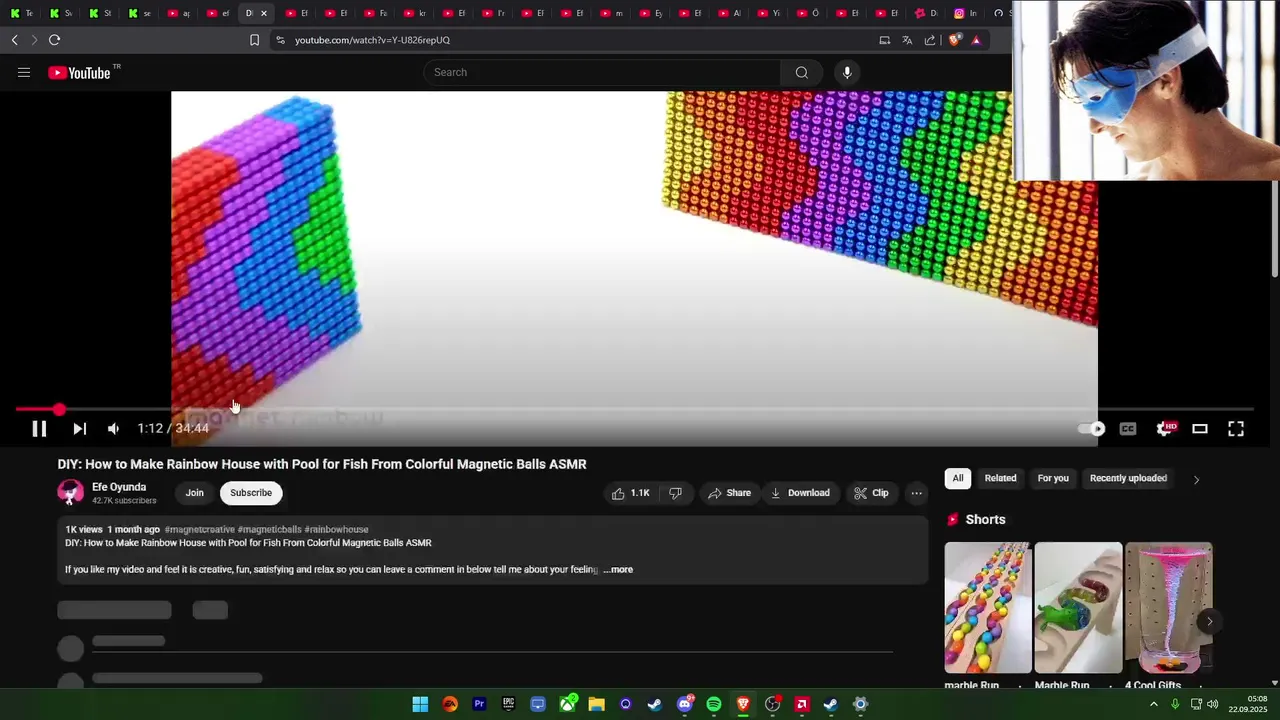Show more filter chips with right arrow
Screen dimensions: 1280x720
pos(1196,479)
